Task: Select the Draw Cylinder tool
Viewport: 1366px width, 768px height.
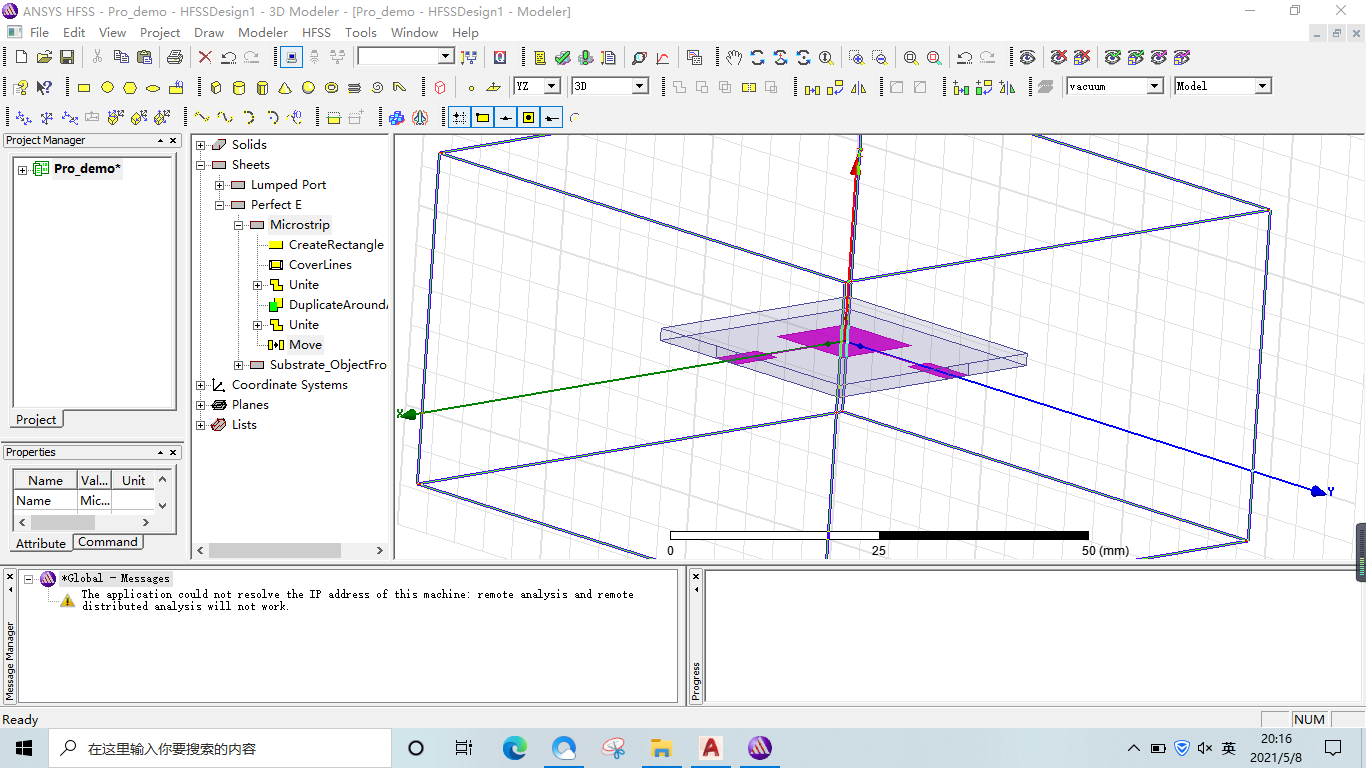Action: 239,87
